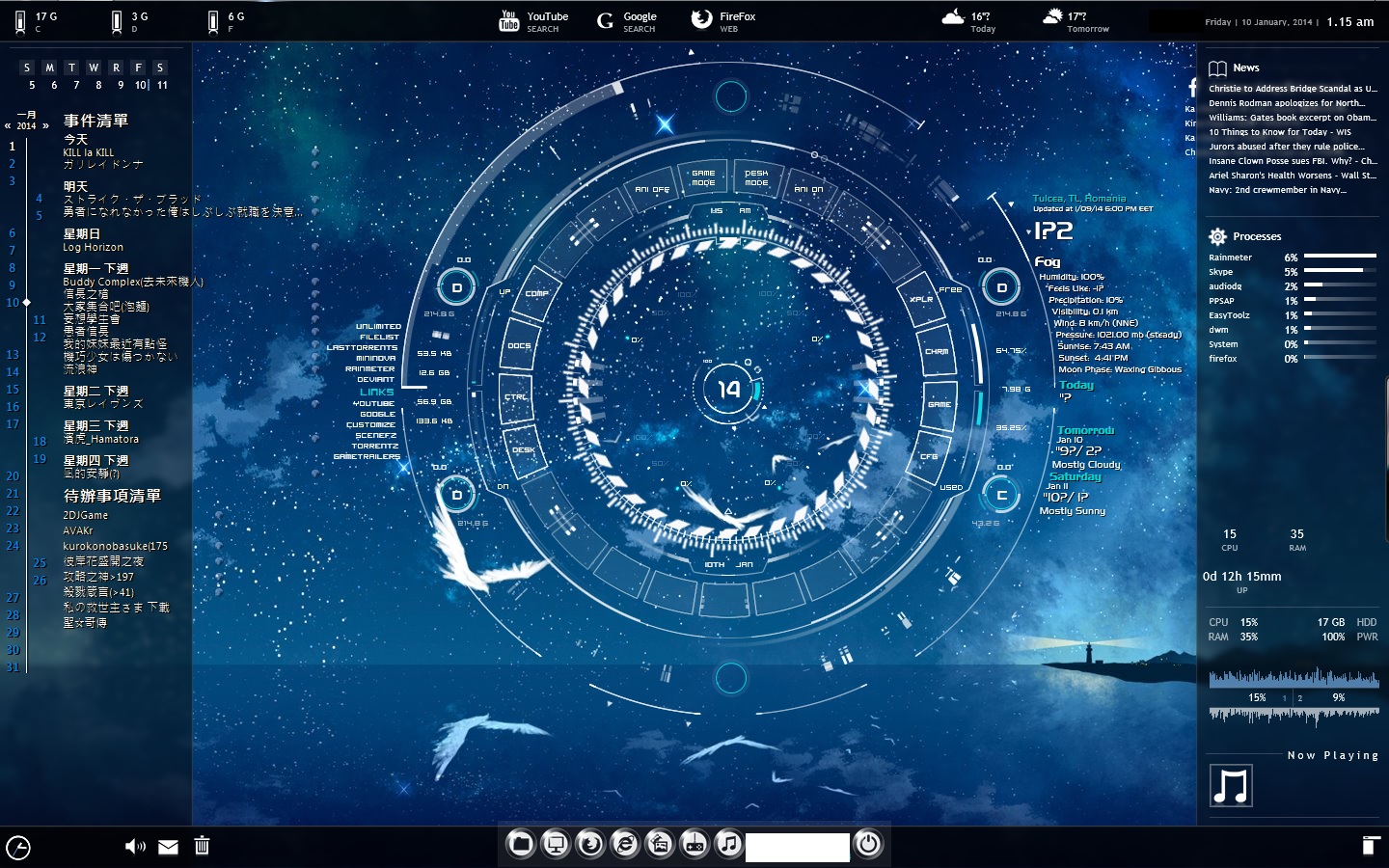Open the RAINMETER link in links list
The height and width of the screenshot is (868, 1389).
(x=370, y=368)
